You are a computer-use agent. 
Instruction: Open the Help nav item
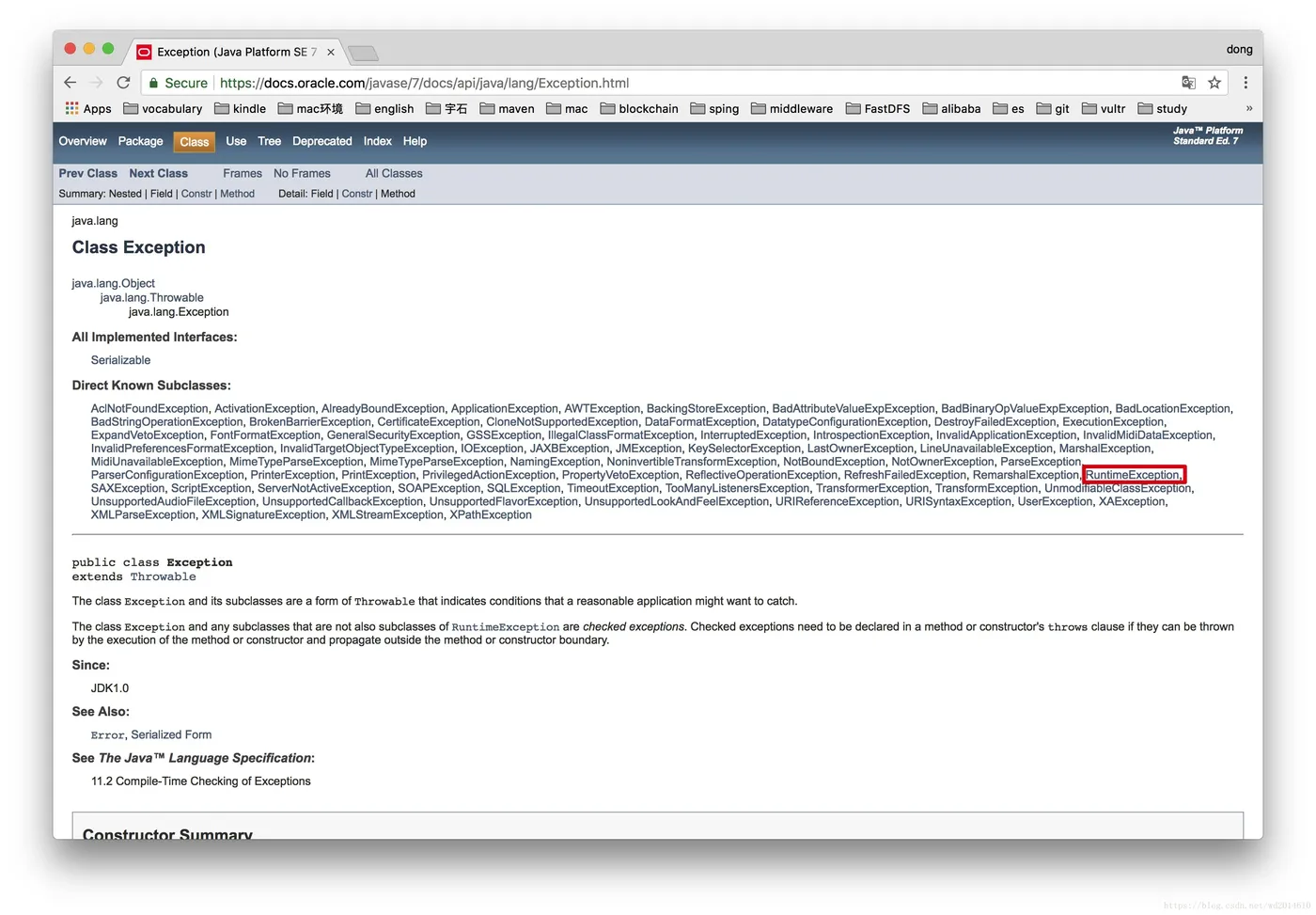click(415, 141)
